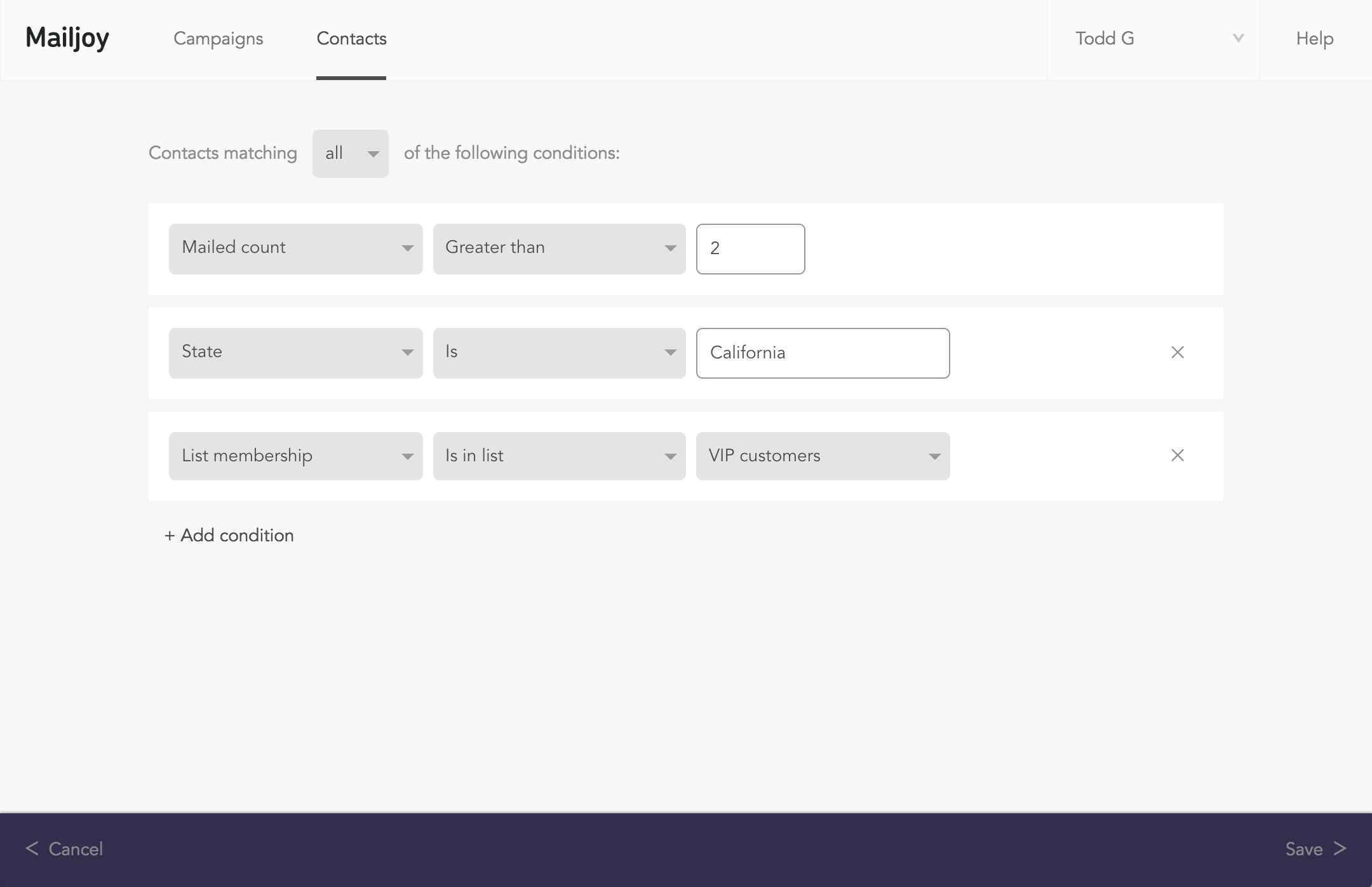
Task: Click the dropdown arrow on List membership
Action: point(408,456)
